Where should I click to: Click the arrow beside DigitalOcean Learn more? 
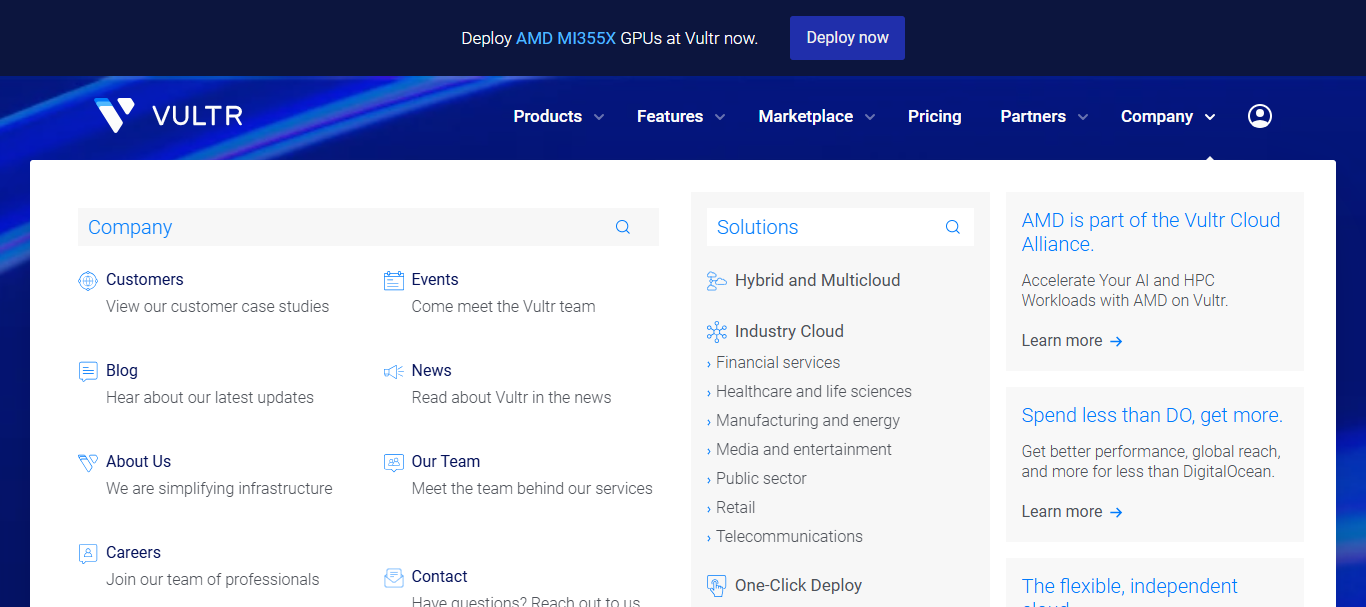coord(1117,512)
